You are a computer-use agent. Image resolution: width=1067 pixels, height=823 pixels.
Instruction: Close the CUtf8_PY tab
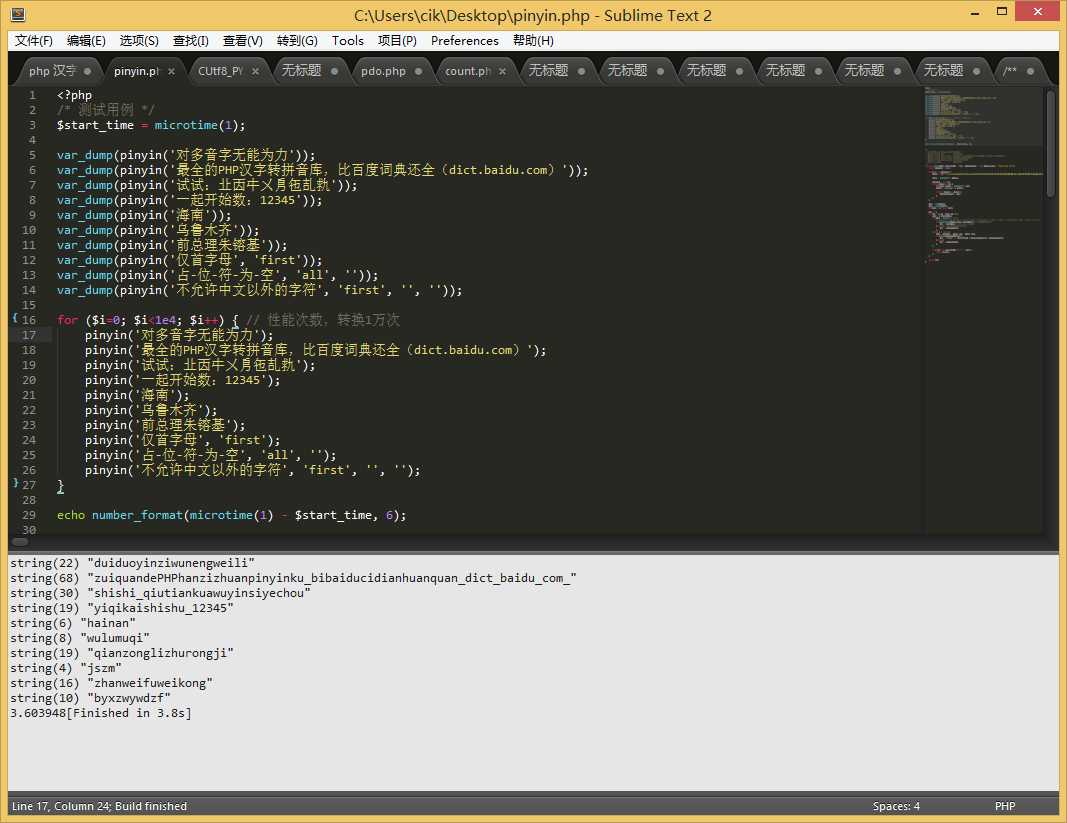click(255, 71)
